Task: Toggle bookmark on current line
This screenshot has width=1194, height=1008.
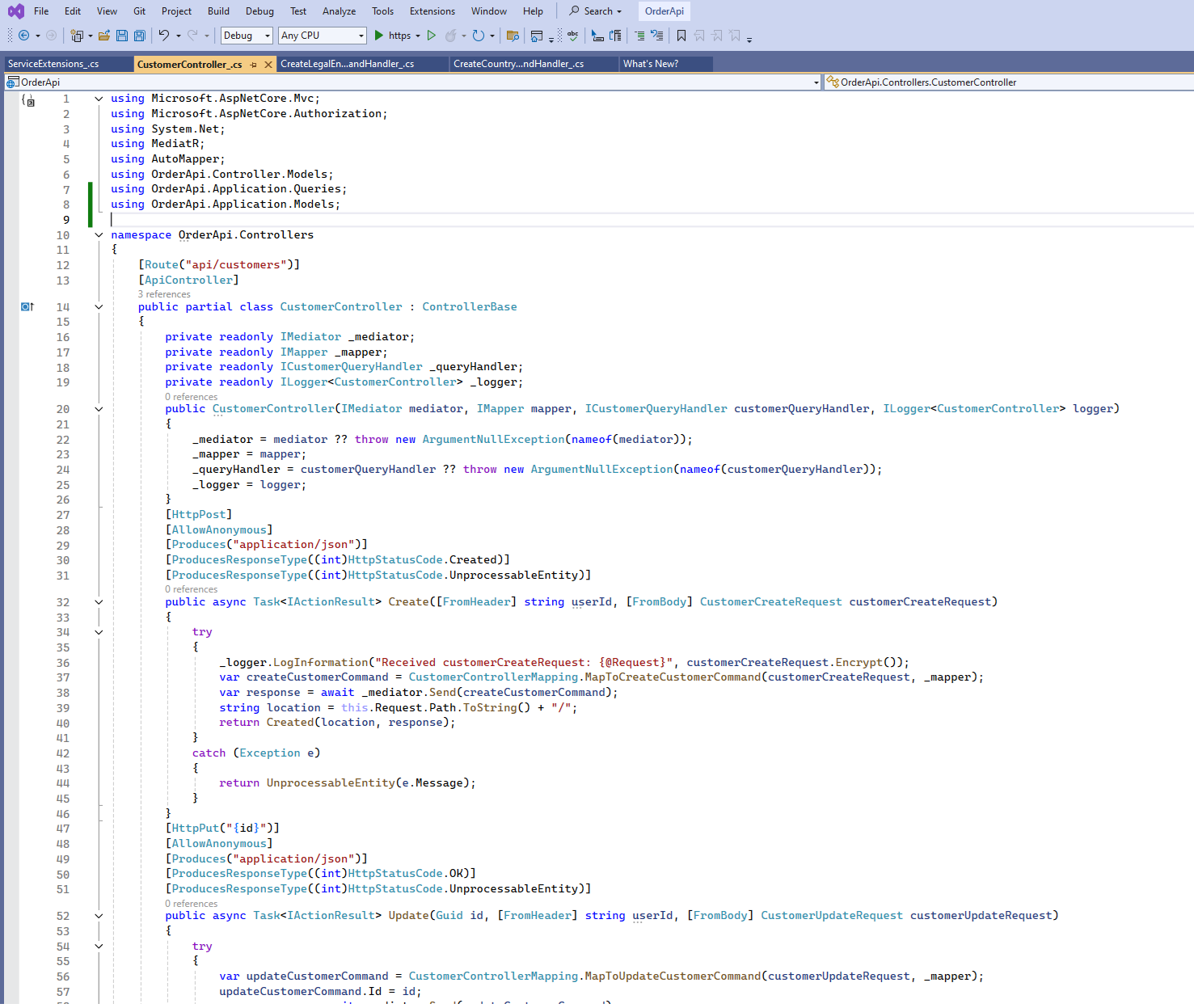Action: pos(681,36)
